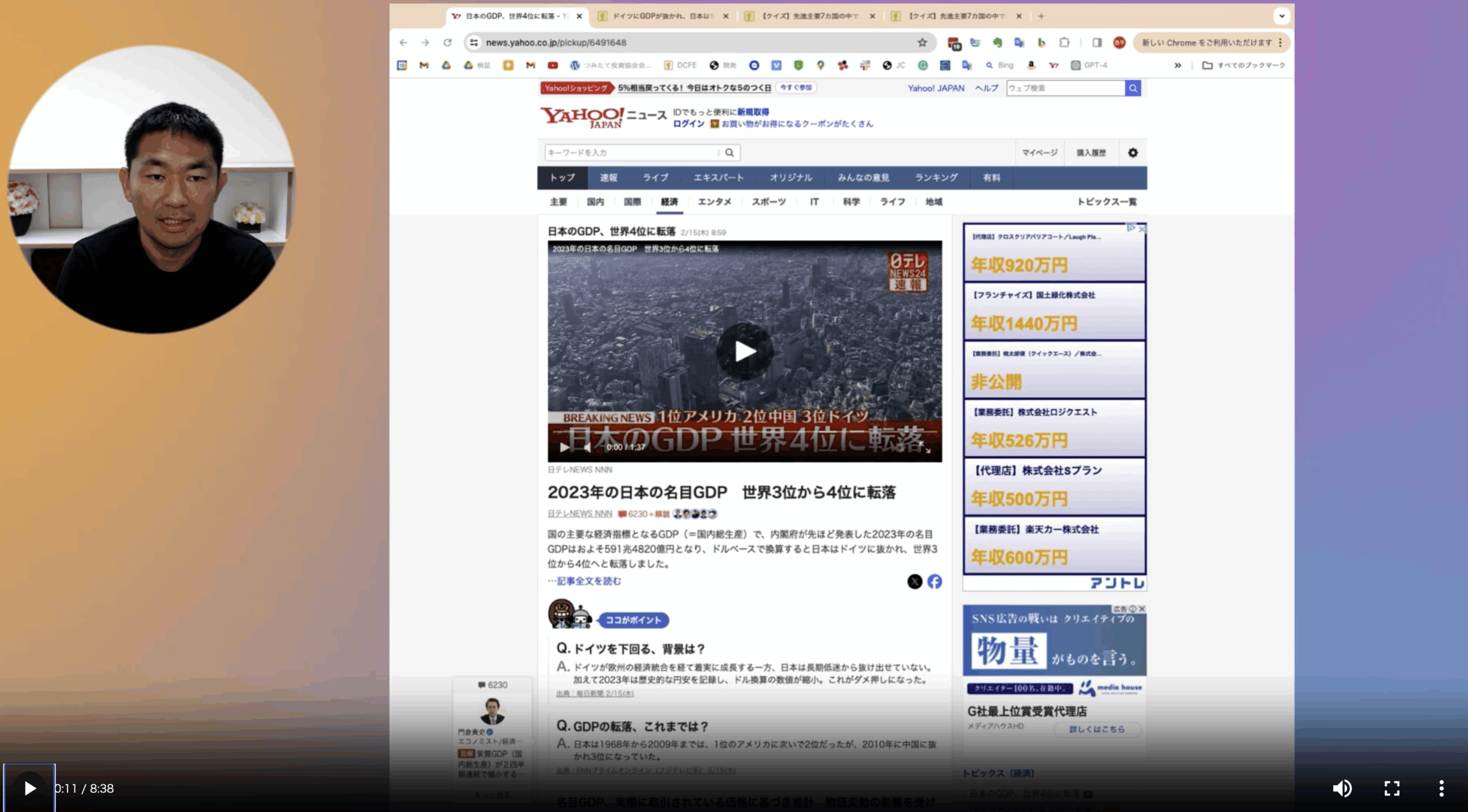1468x812 pixels.
Task: Click the 詳しくはこちら button in the media house ad
Action: 1096,729
